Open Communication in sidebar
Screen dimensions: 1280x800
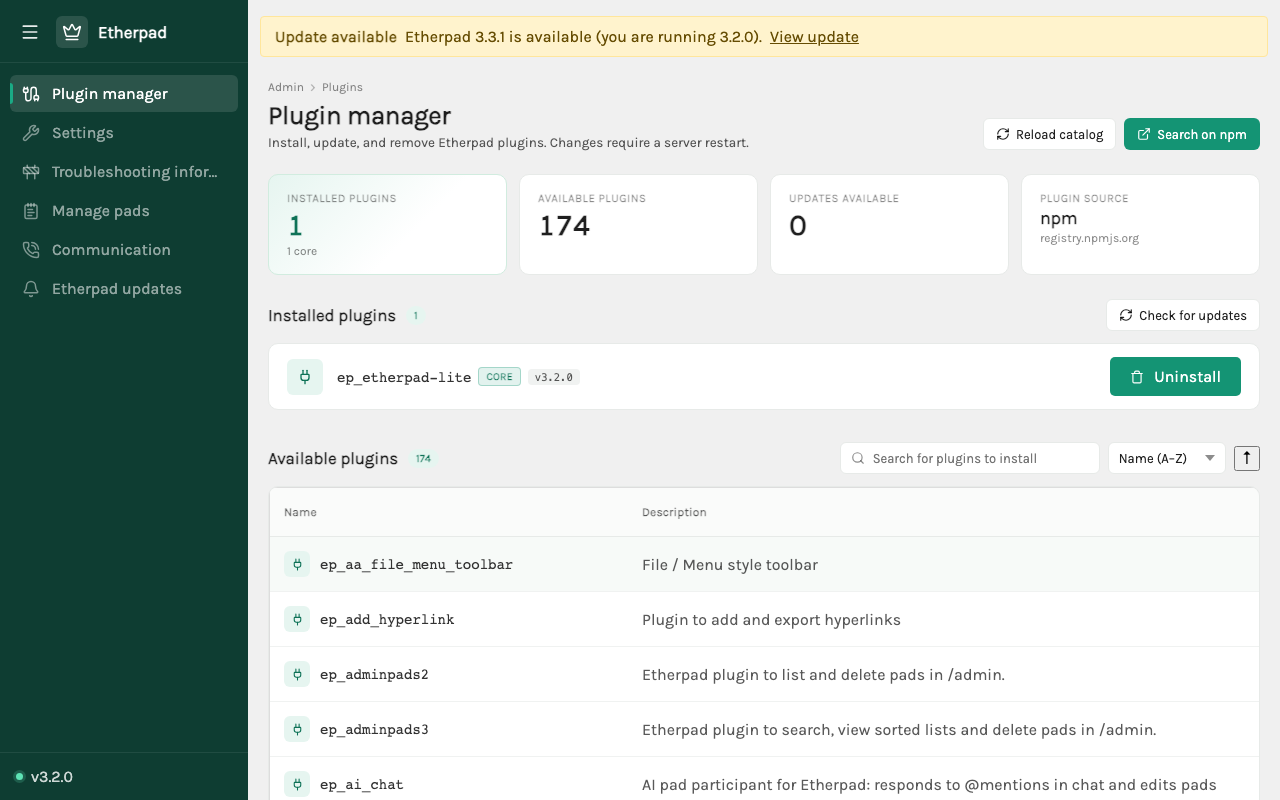pos(124,250)
